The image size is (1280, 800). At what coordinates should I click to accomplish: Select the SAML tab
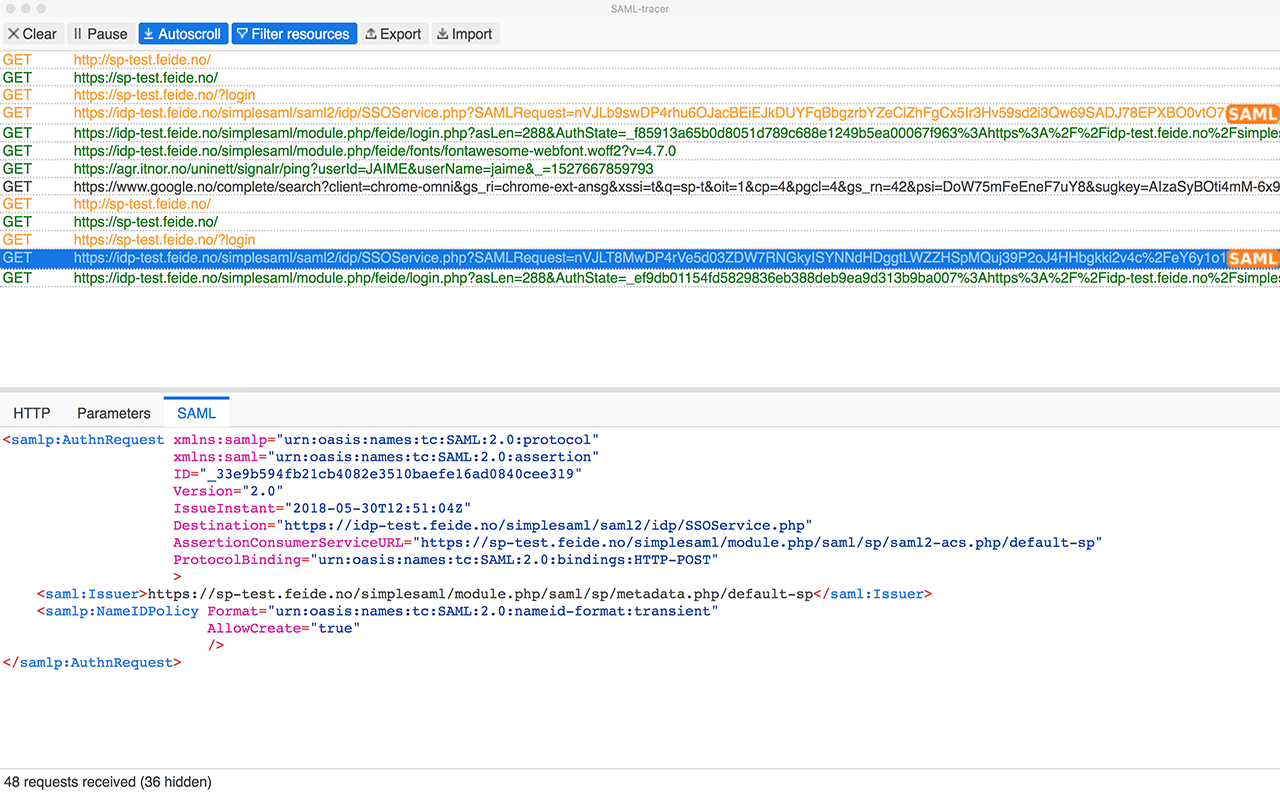(x=197, y=413)
